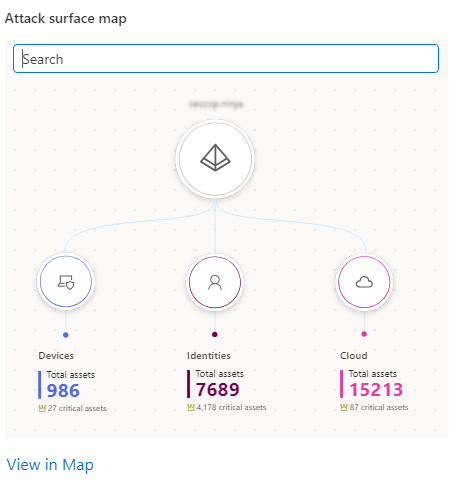Select the Devices node icon
Image resolution: width=456 pixels, height=483 pixels.
(66, 282)
